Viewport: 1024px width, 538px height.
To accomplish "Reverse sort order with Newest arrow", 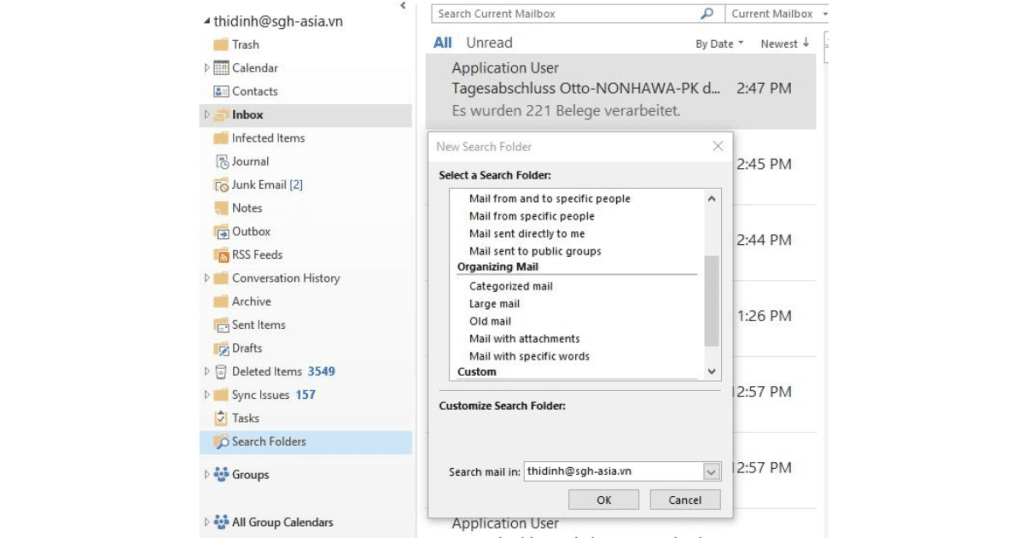I will coord(806,42).
